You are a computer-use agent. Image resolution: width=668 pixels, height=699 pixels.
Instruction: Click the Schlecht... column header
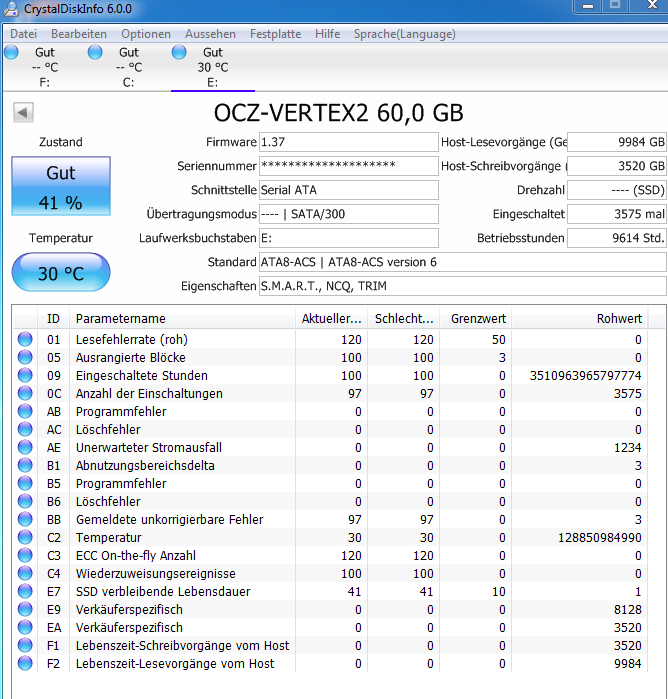[x=404, y=318]
